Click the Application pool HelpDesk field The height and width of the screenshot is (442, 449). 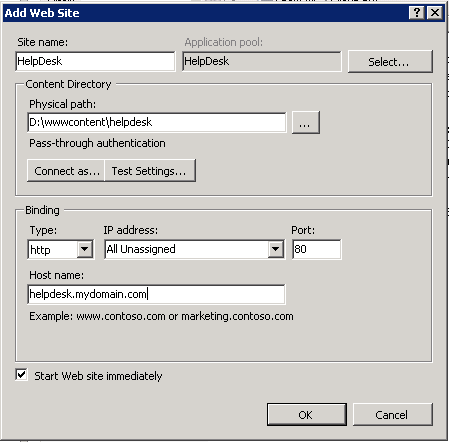tap(262, 61)
